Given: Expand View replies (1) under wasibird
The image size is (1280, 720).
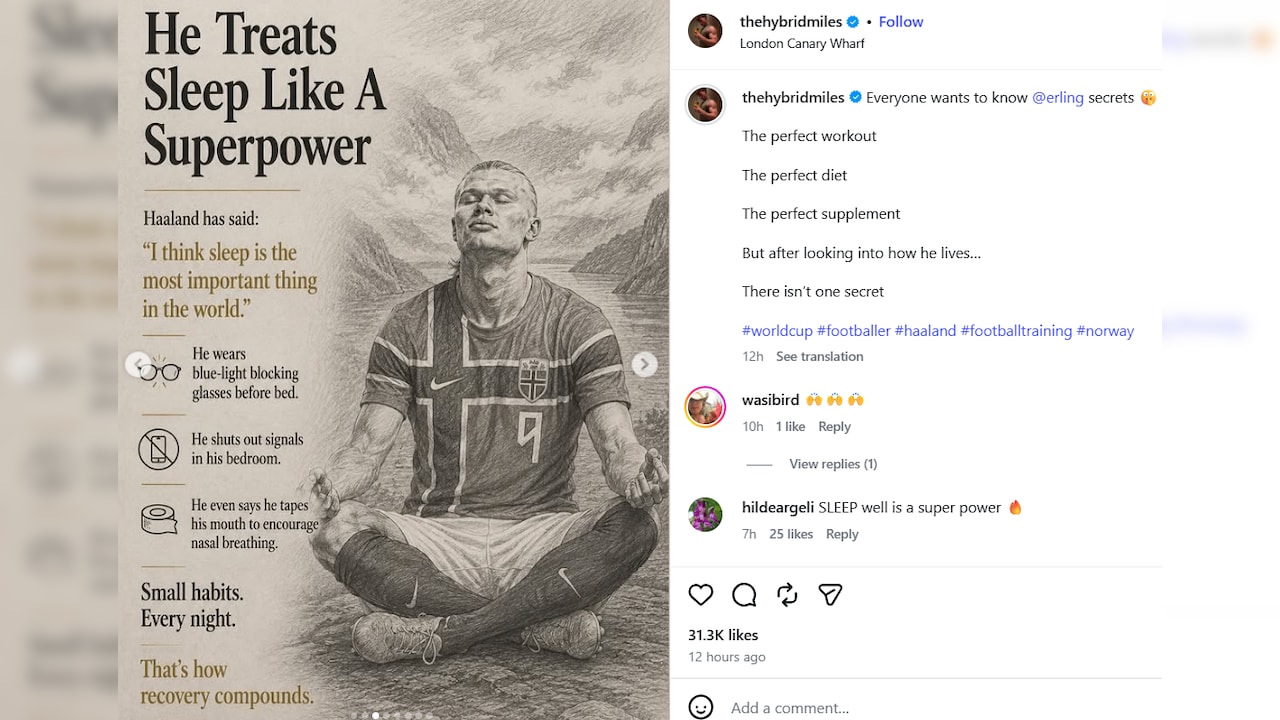Looking at the screenshot, I should (833, 464).
